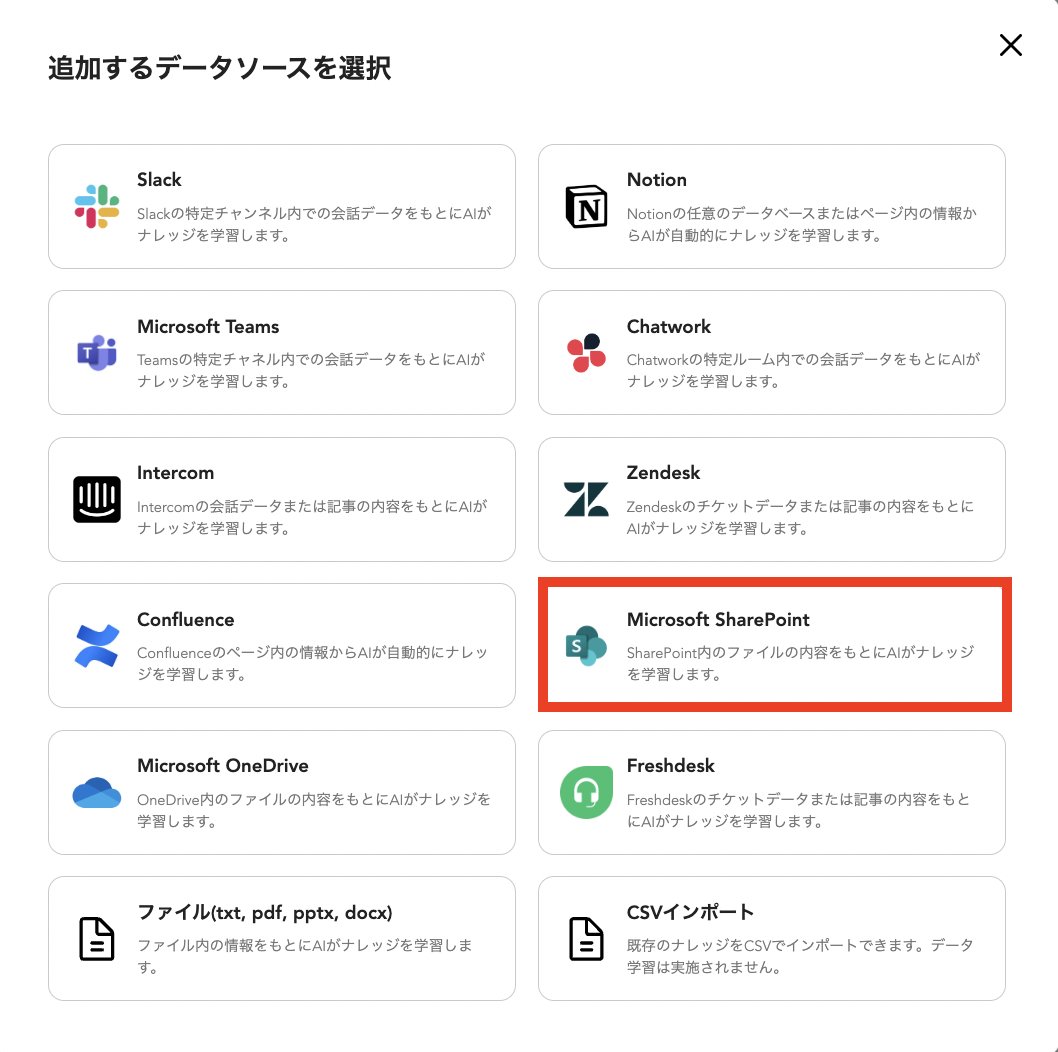Choose the CSVインポート title
Screen dimensions: 1058x1052
click(x=690, y=912)
